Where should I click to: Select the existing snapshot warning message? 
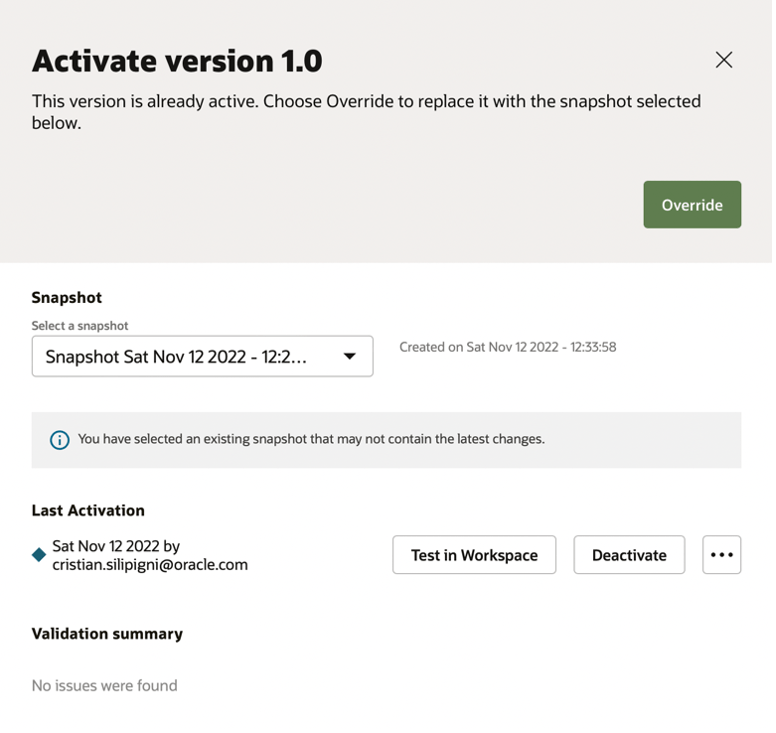click(311, 439)
